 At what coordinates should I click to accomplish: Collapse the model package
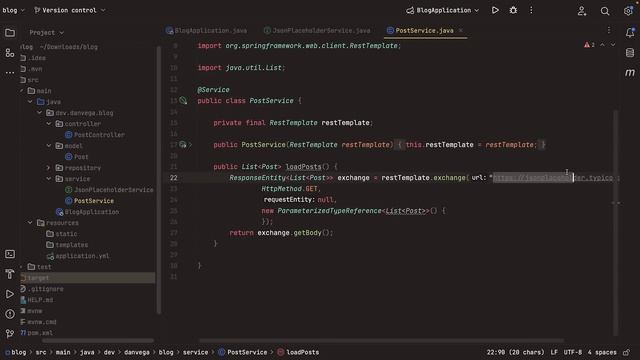pos(49,146)
